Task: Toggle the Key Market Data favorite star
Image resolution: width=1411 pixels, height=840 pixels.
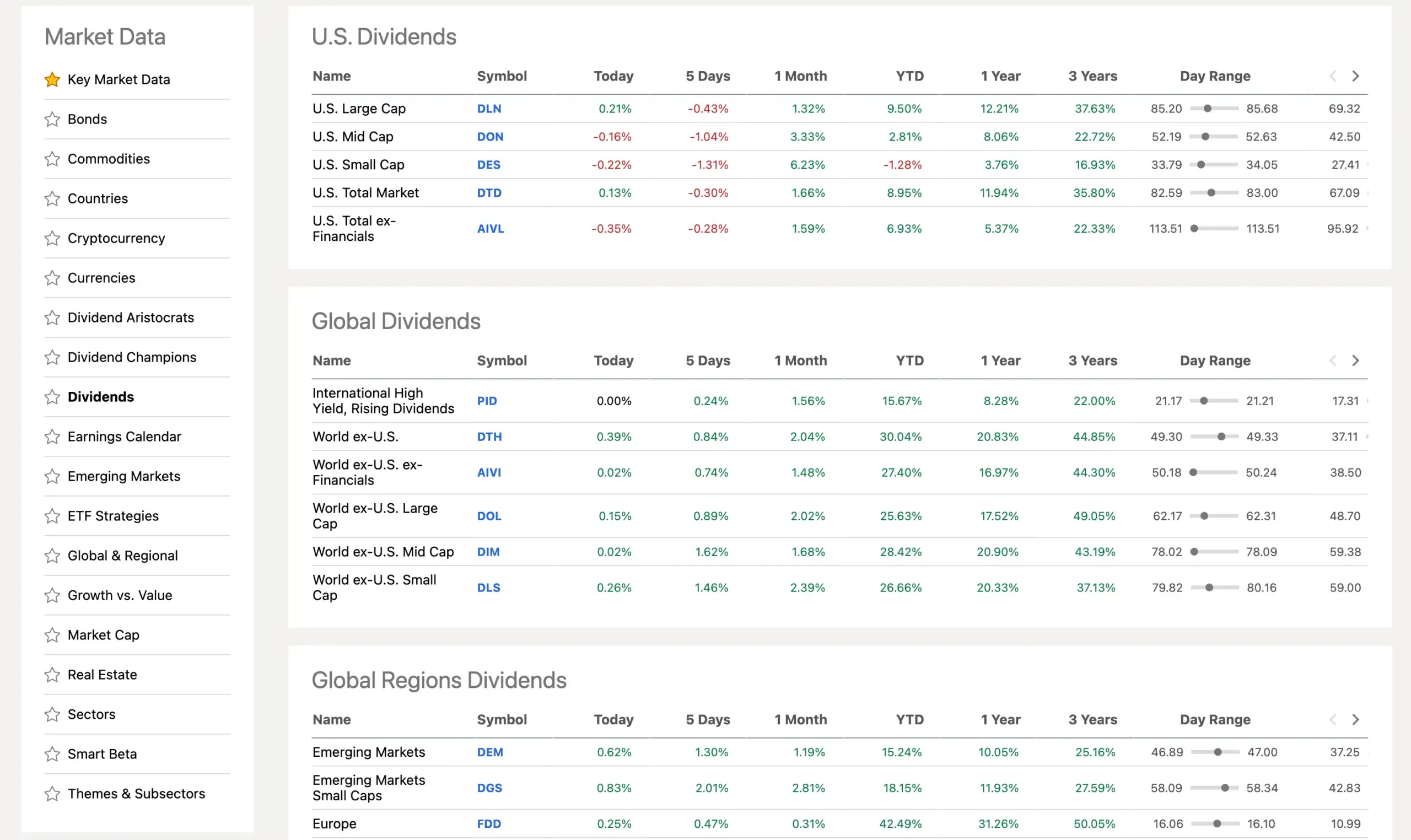Action: pyautogui.click(x=52, y=79)
